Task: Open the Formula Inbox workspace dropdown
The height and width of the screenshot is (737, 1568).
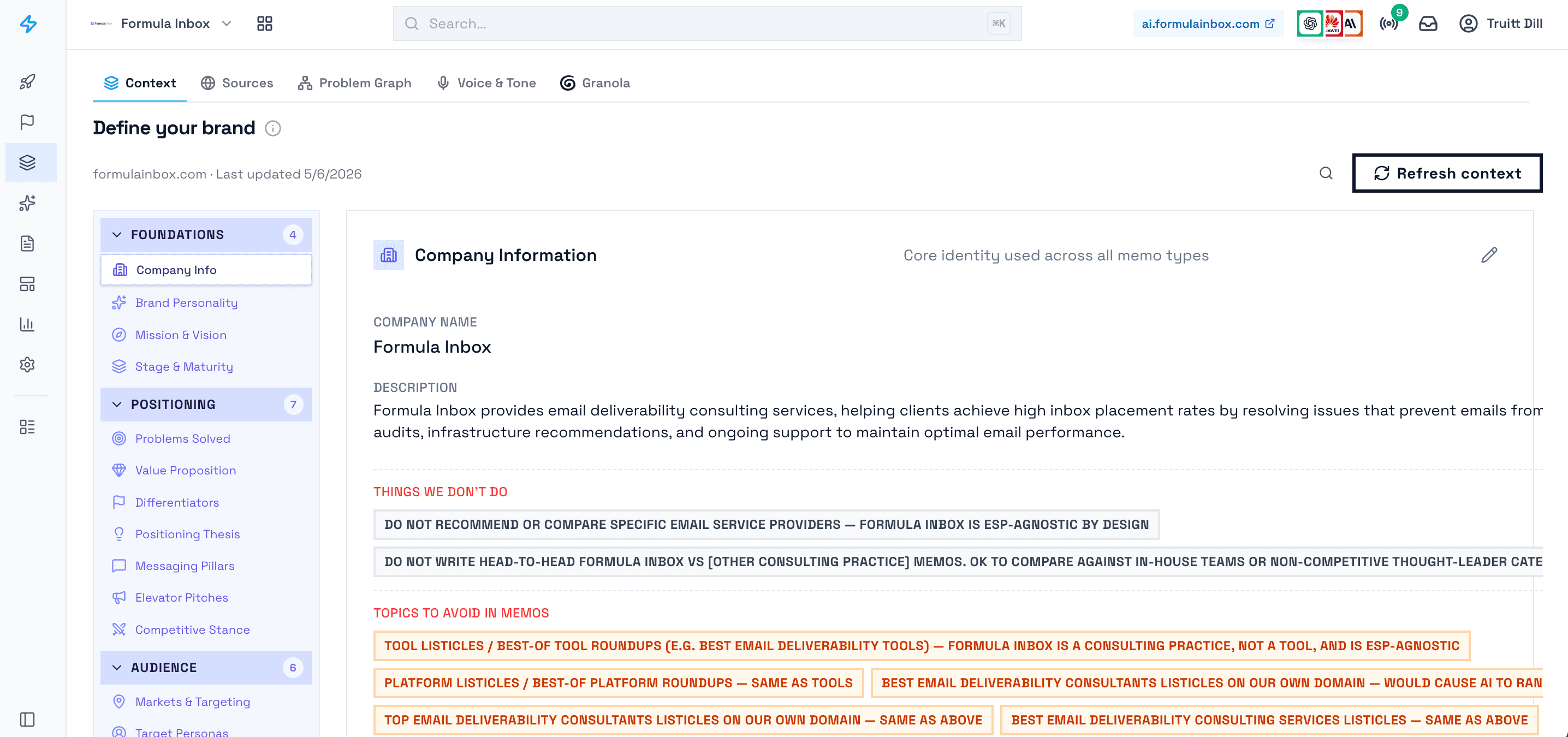Action: [x=161, y=23]
